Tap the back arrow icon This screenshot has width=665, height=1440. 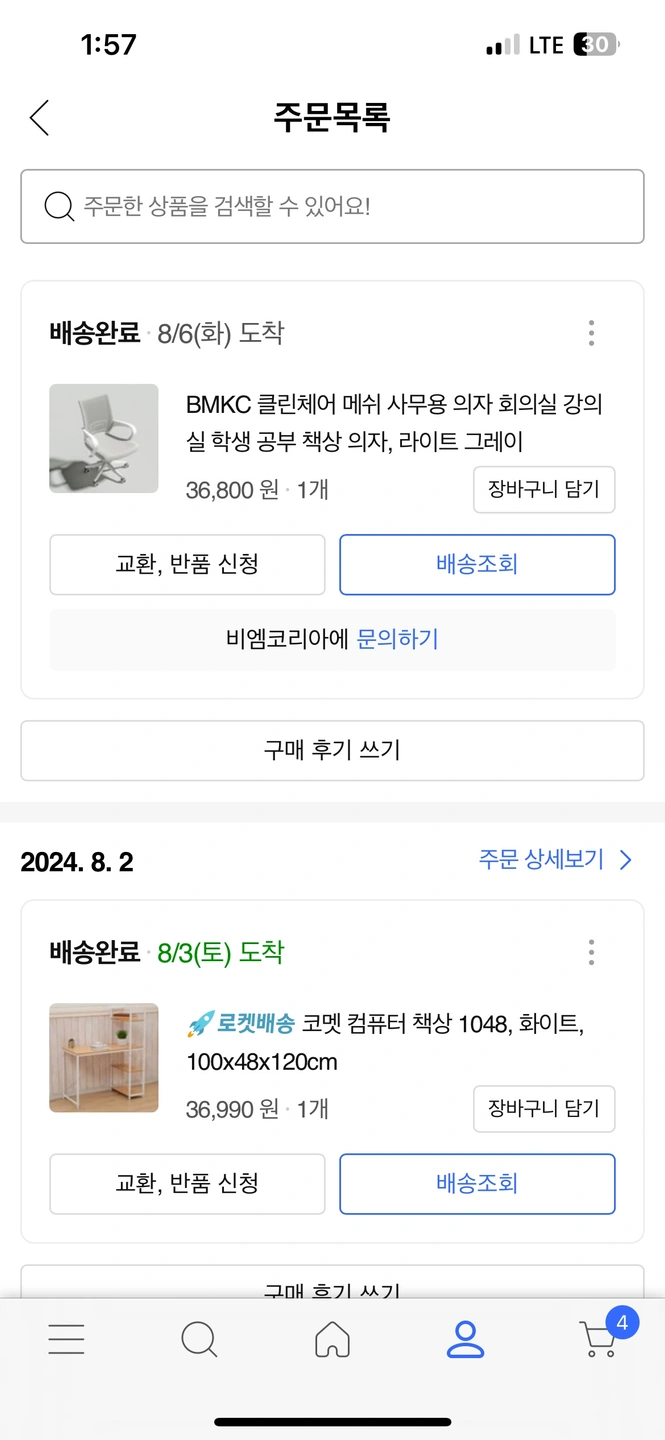click(x=39, y=118)
